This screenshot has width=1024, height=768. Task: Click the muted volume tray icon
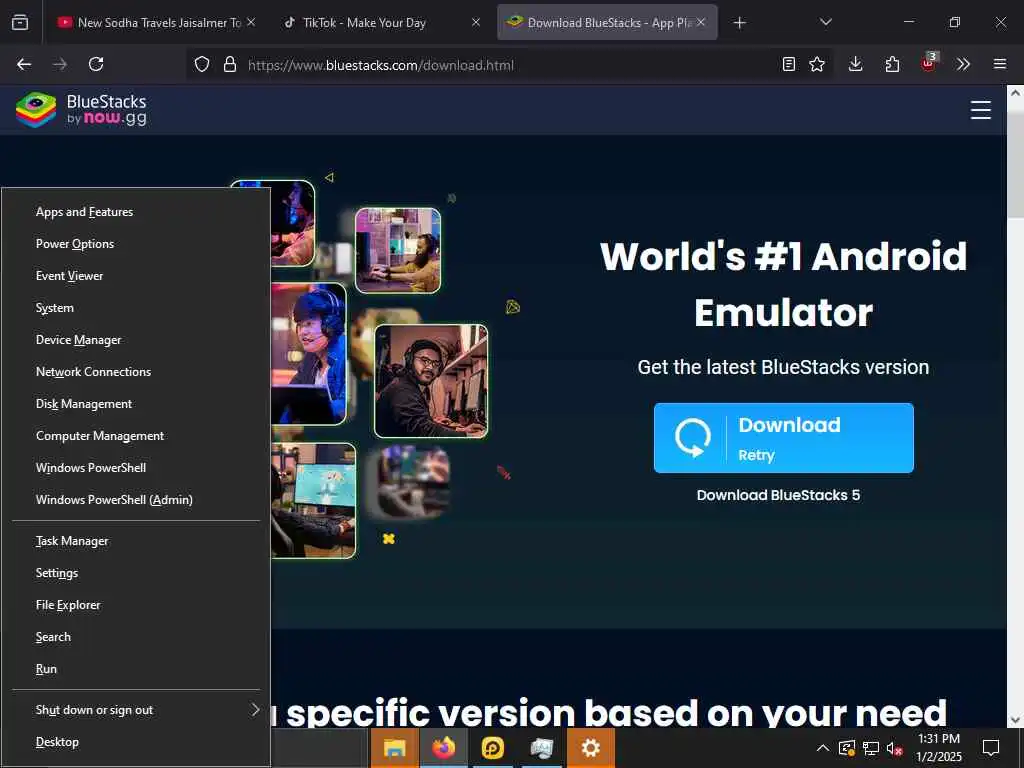[895, 748]
